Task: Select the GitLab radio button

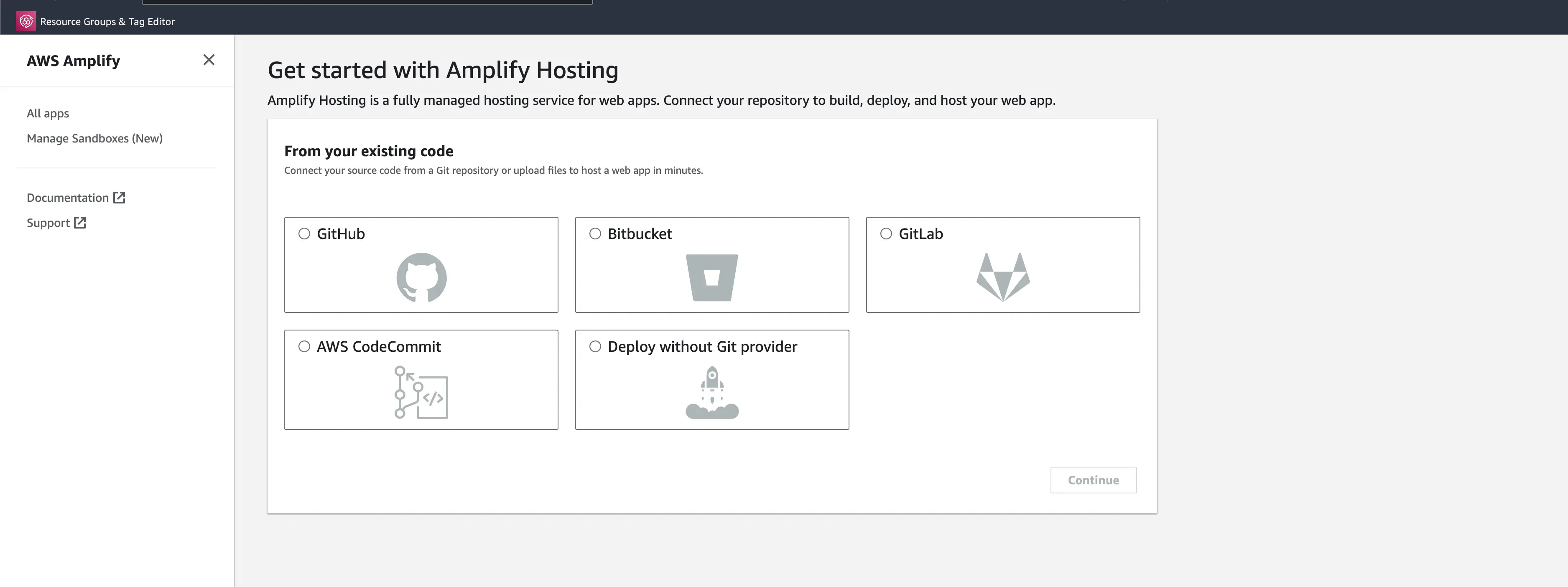Action: [x=886, y=234]
